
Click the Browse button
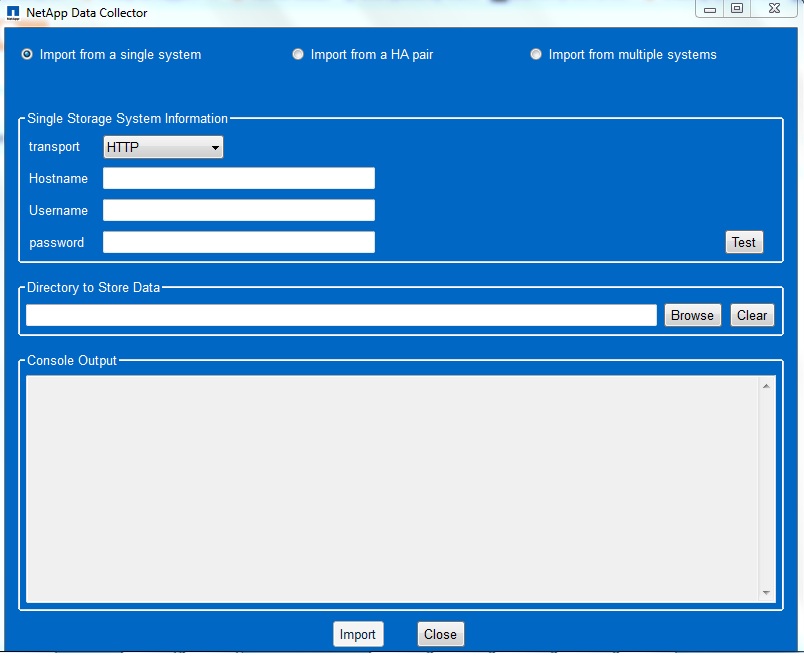pyautogui.click(x=693, y=315)
